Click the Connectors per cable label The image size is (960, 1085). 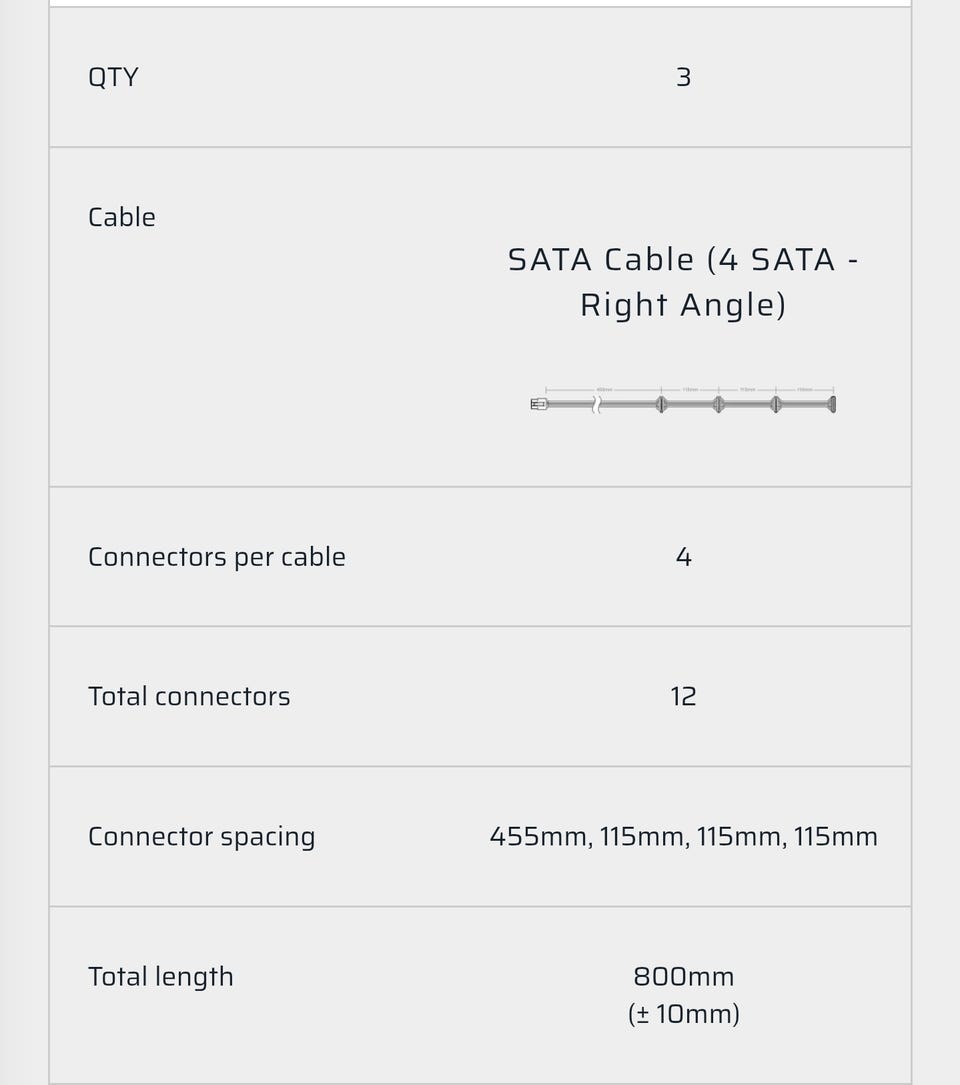coord(217,557)
